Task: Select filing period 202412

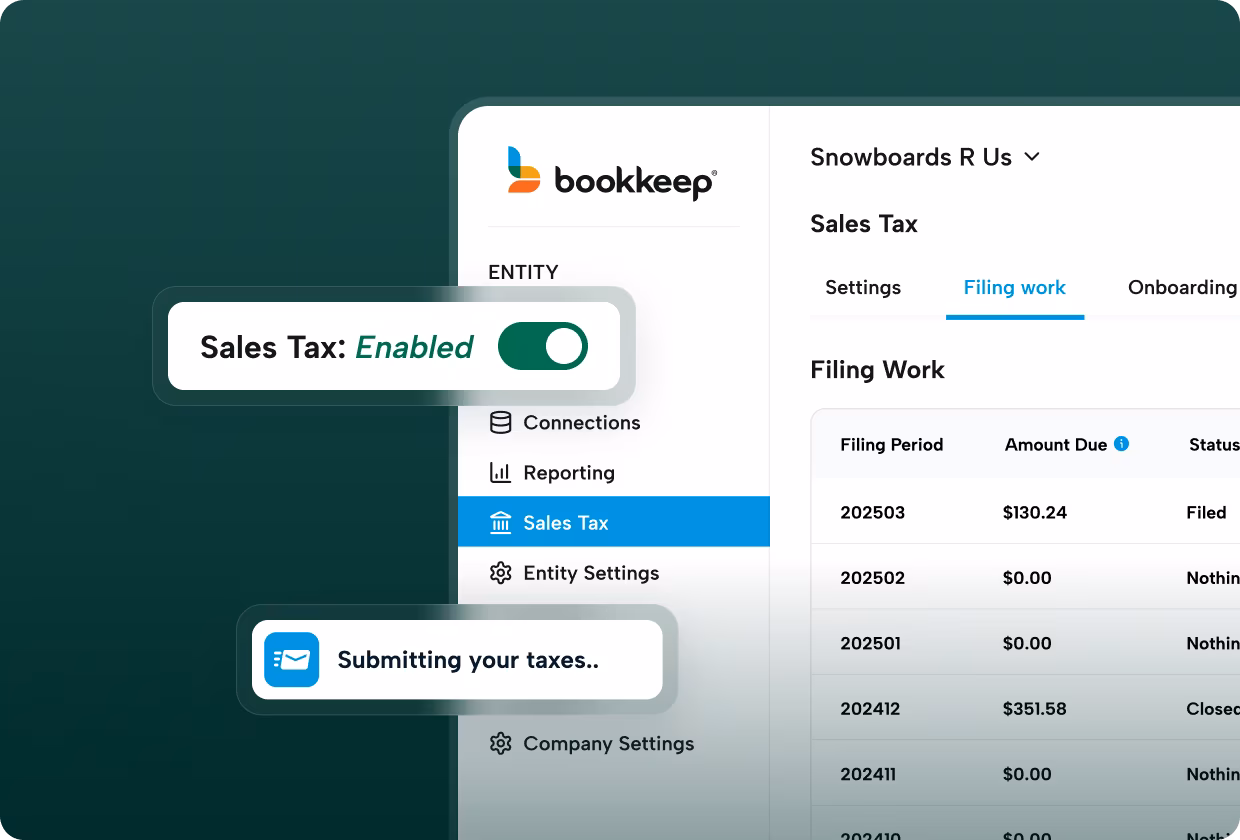Action: click(870, 709)
